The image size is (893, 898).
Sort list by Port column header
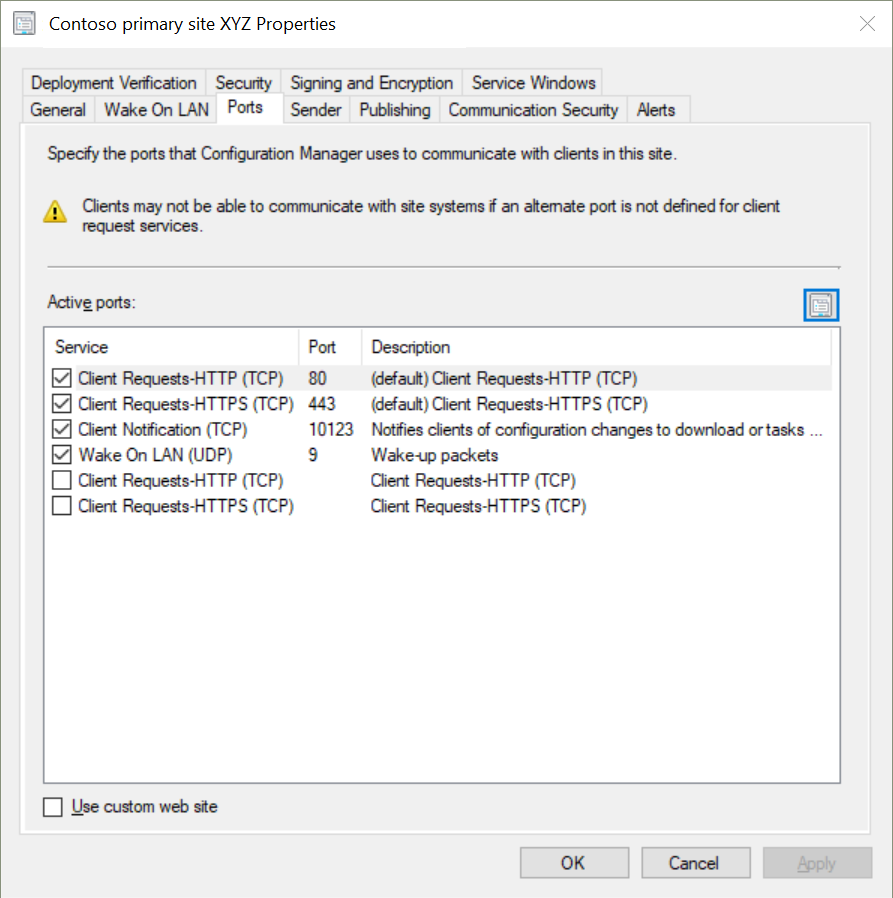[330, 347]
